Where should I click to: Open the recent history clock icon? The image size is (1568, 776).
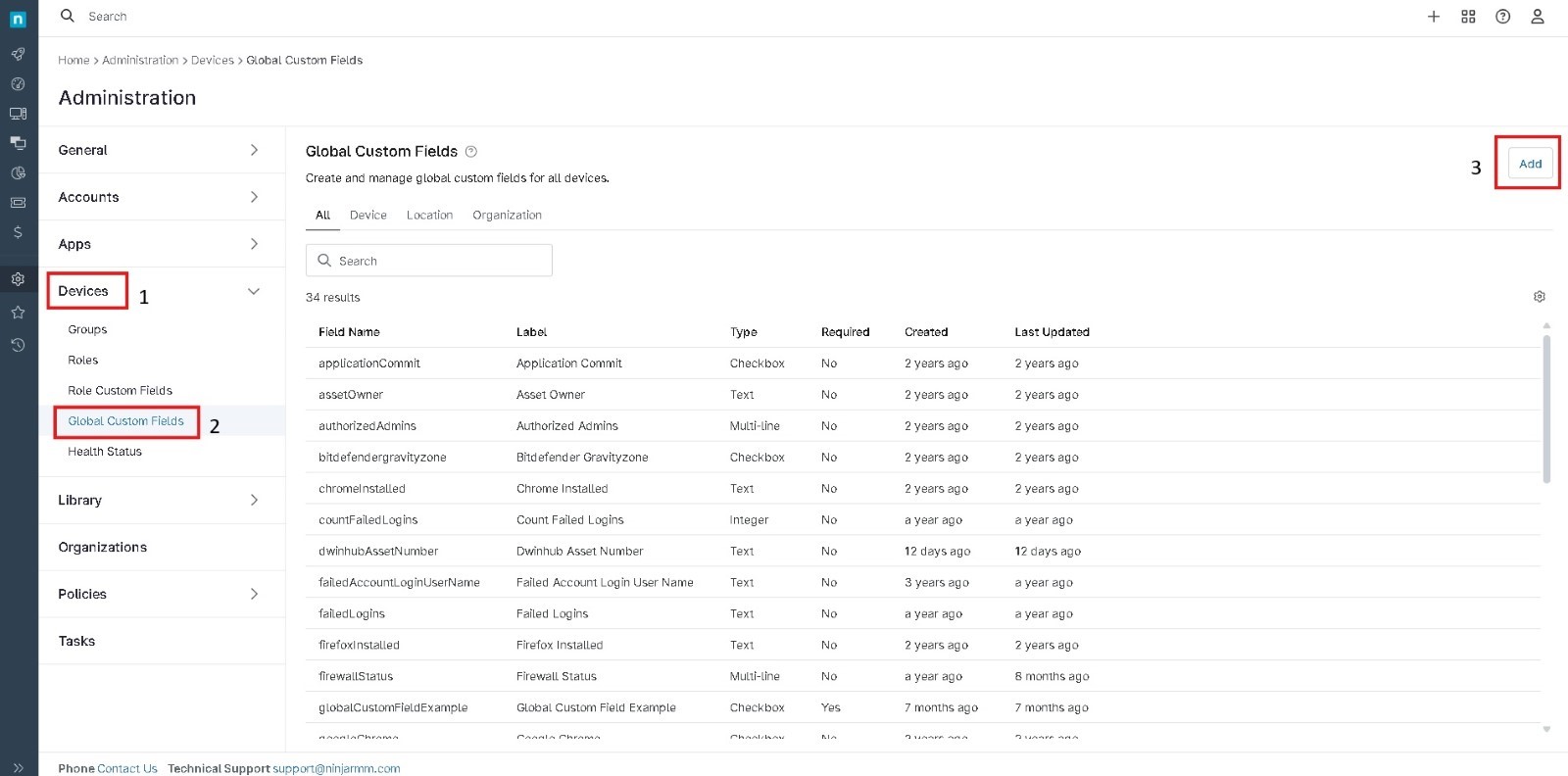click(18, 345)
